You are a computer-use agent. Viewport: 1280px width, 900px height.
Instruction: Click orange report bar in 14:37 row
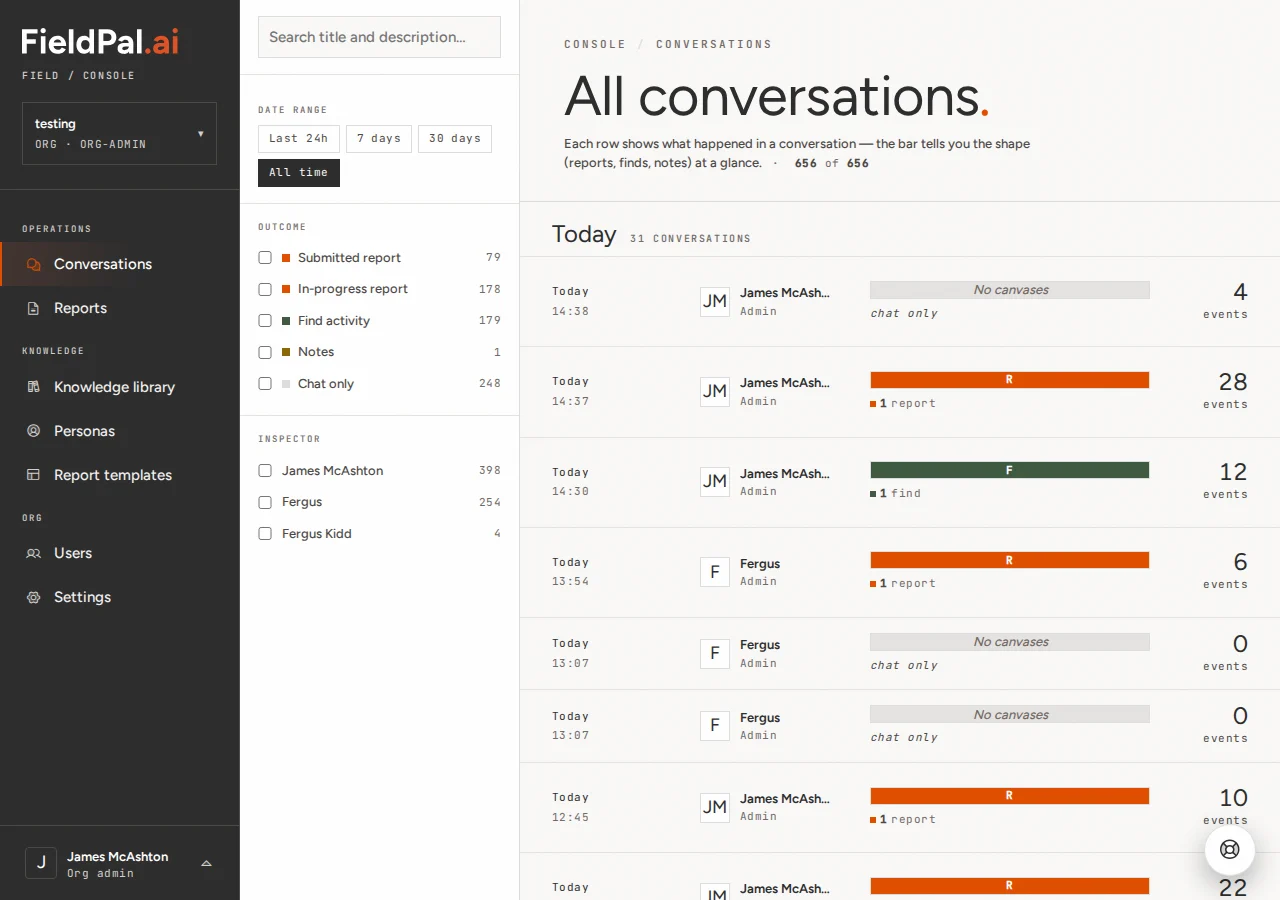click(1010, 380)
